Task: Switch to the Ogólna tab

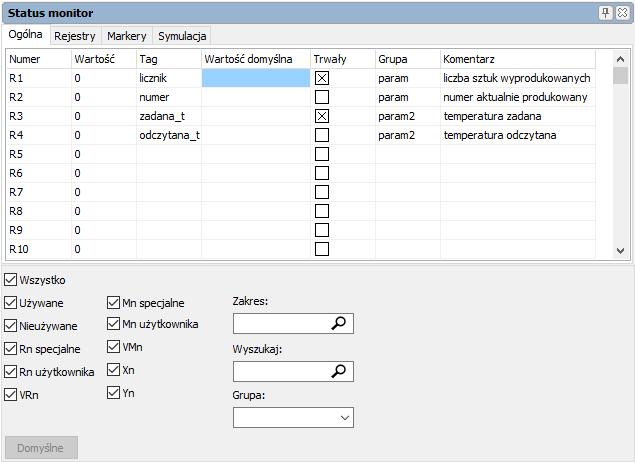Action: (26, 34)
